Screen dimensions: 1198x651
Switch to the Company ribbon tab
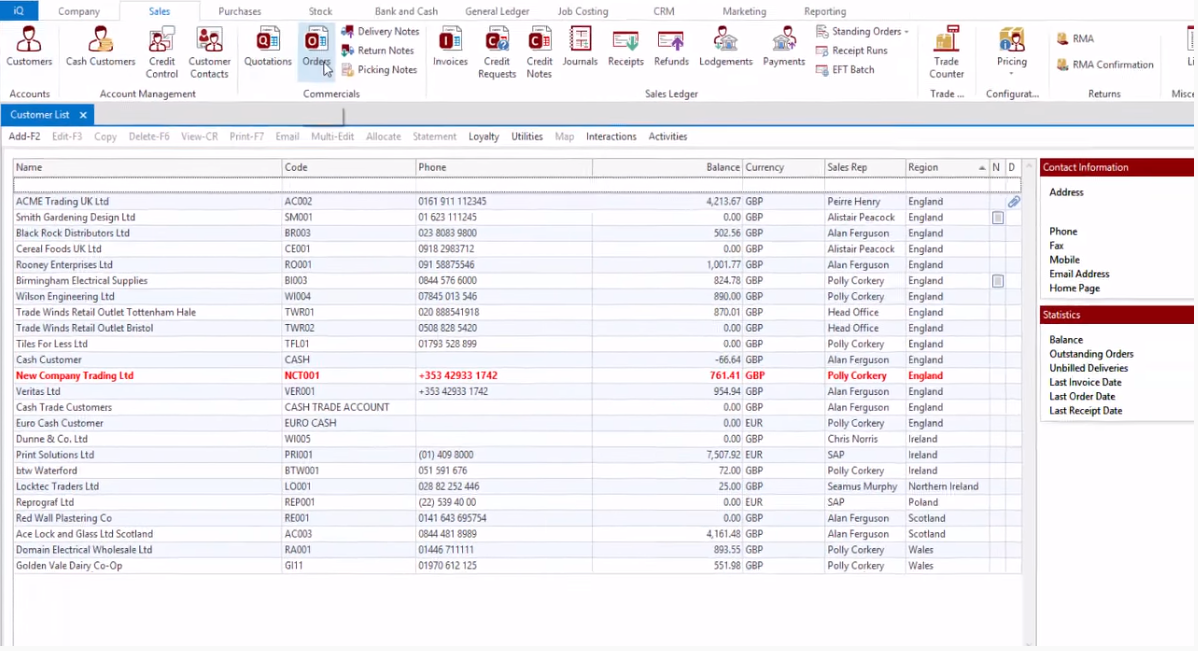click(x=79, y=11)
